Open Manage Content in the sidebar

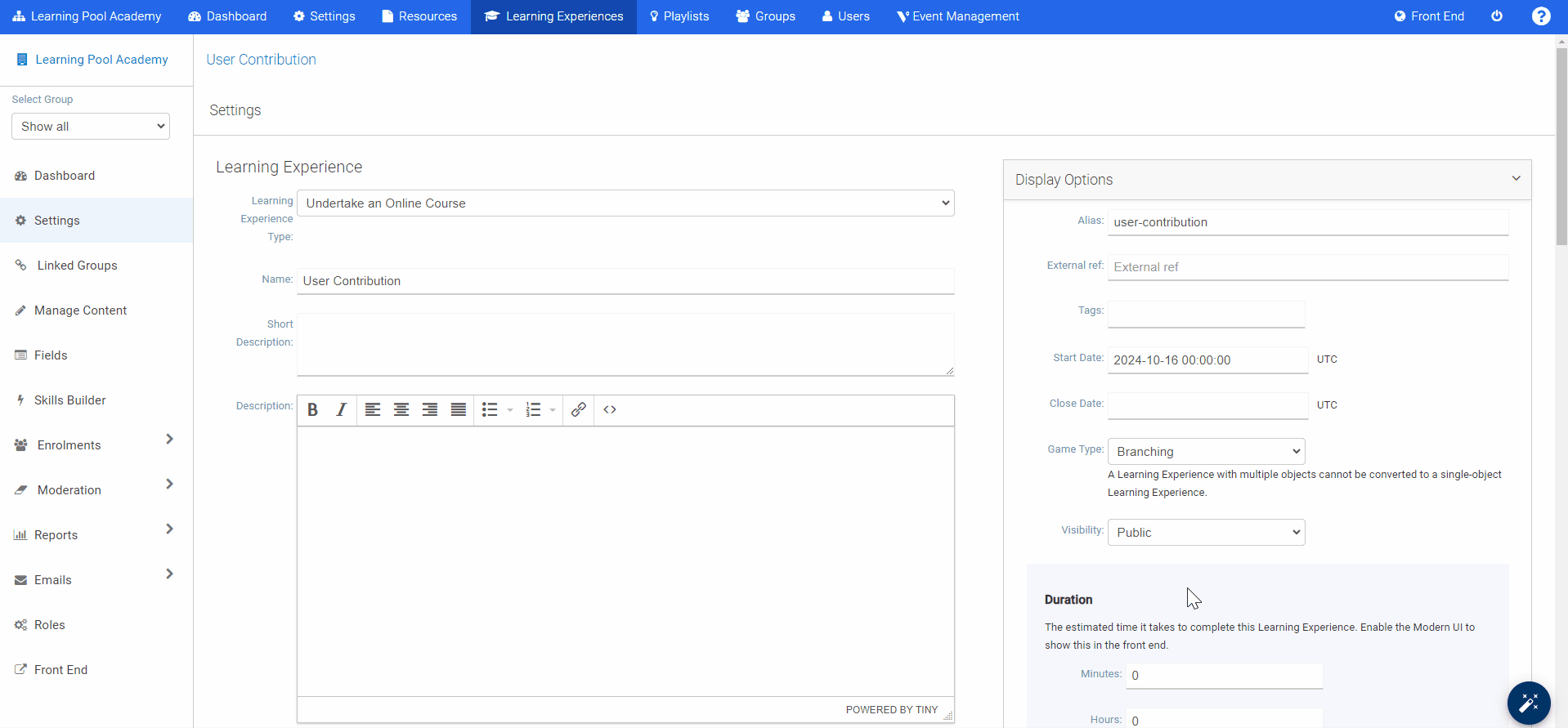point(80,310)
